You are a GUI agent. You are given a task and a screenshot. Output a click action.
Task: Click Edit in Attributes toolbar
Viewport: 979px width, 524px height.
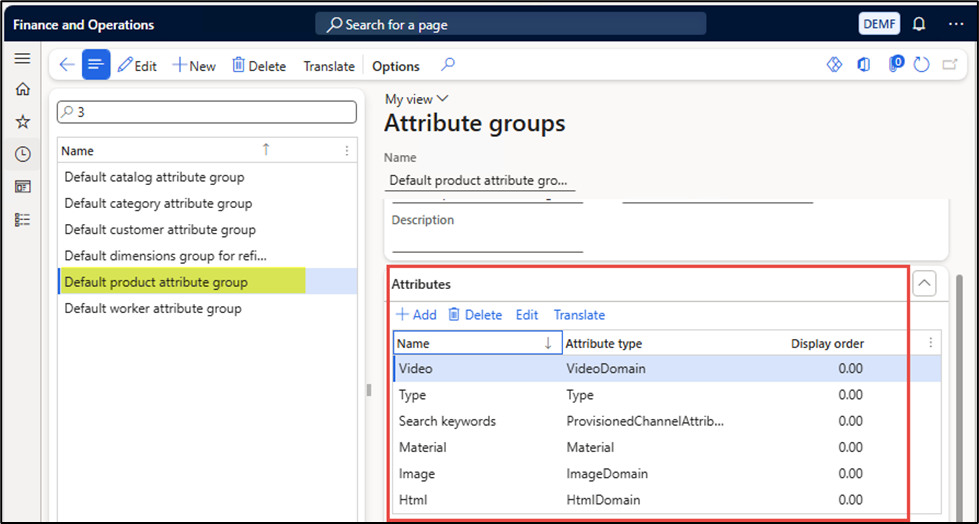coord(527,315)
